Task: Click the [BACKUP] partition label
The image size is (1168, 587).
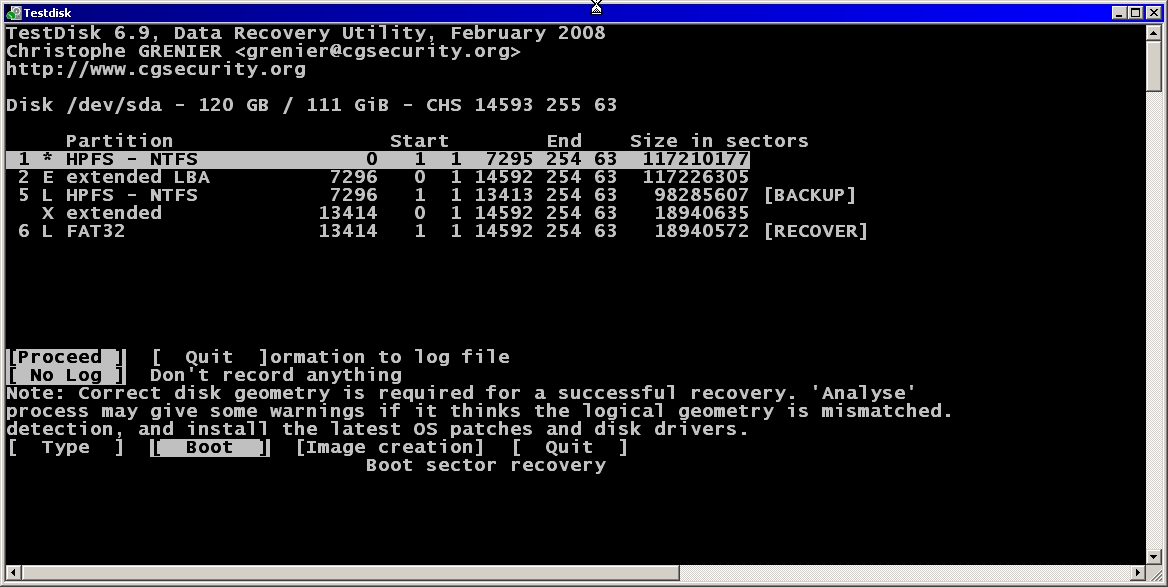Action: [810, 195]
